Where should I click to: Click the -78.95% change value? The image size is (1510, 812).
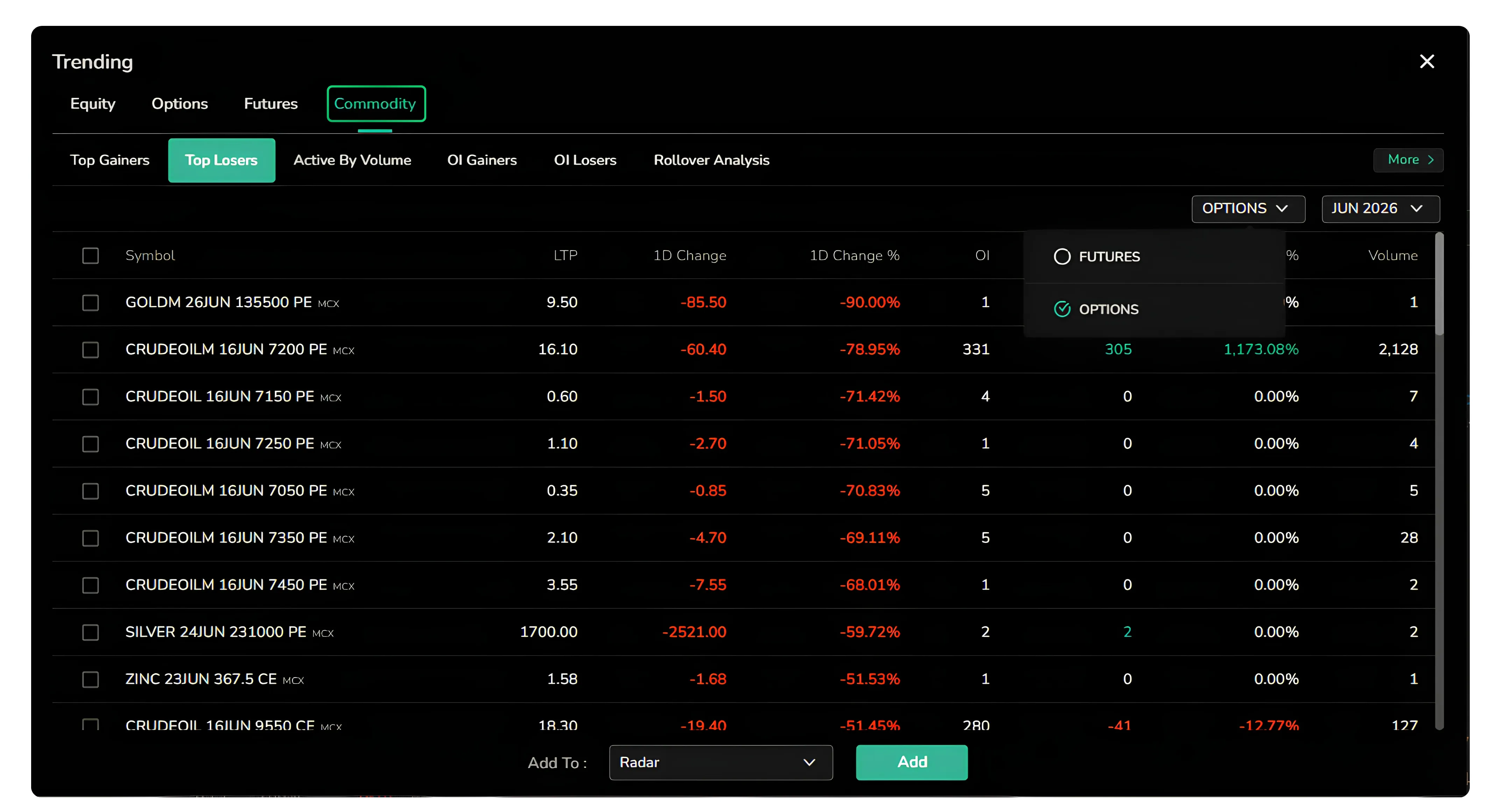869,350
